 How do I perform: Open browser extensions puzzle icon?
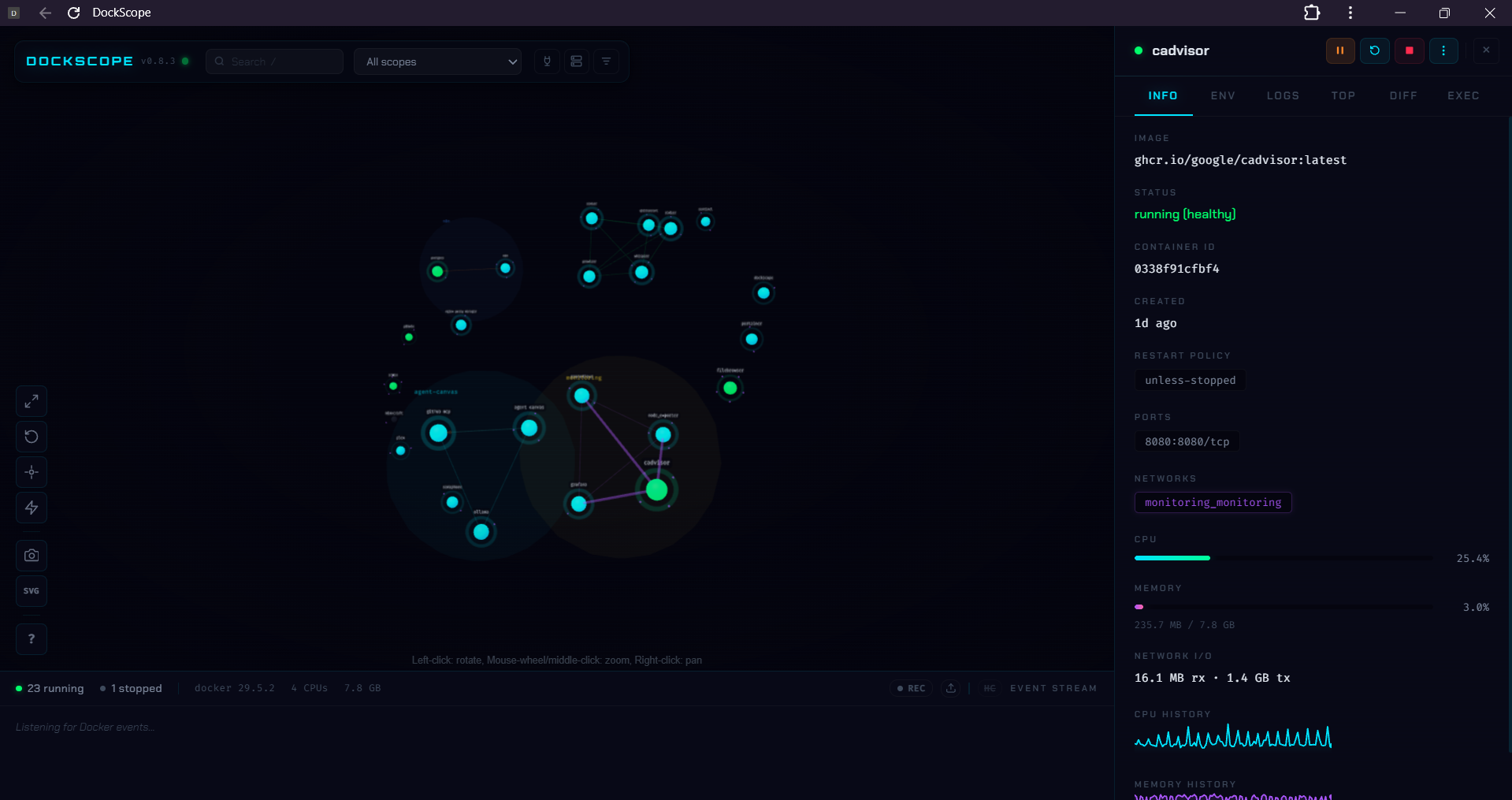click(x=1312, y=13)
